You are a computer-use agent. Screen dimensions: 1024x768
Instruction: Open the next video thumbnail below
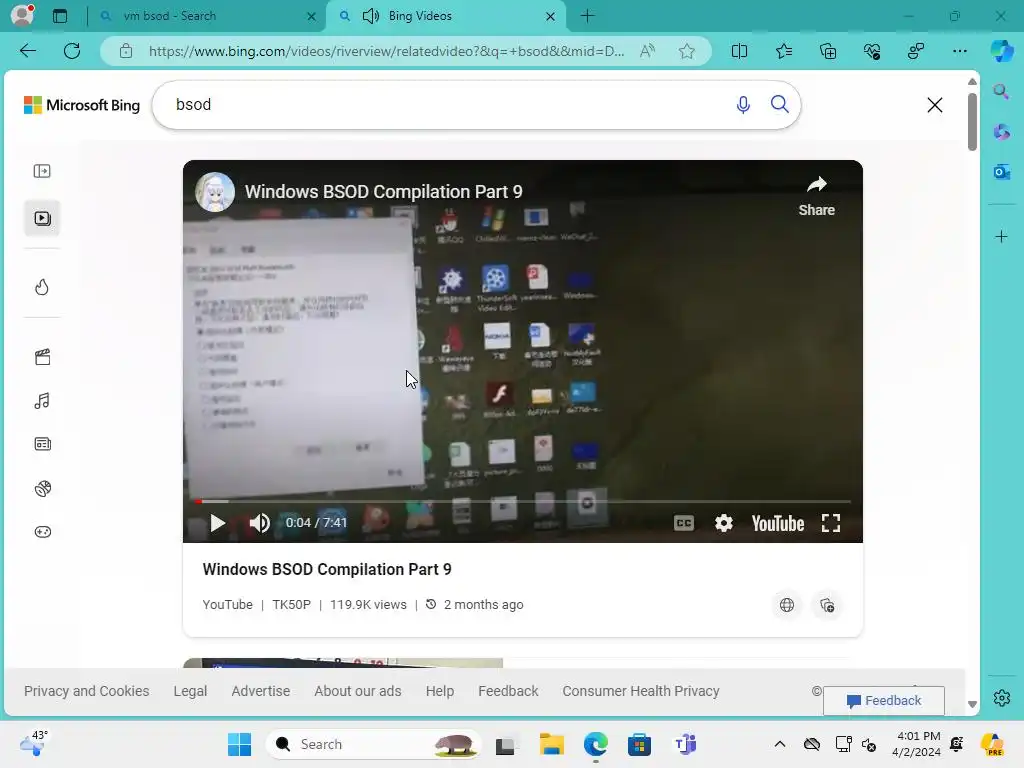tap(343, 663)
